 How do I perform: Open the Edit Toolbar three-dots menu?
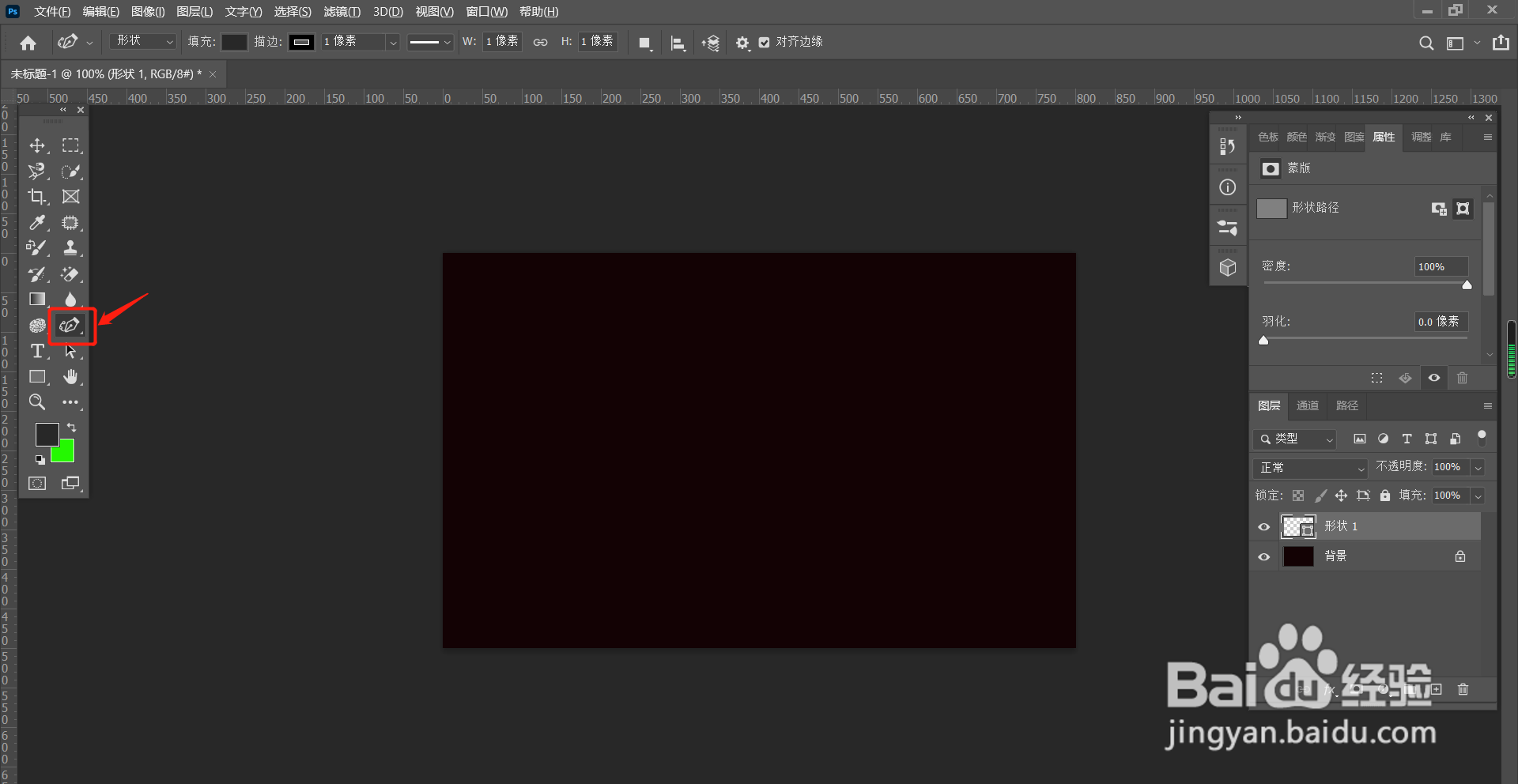coord(71,402)
